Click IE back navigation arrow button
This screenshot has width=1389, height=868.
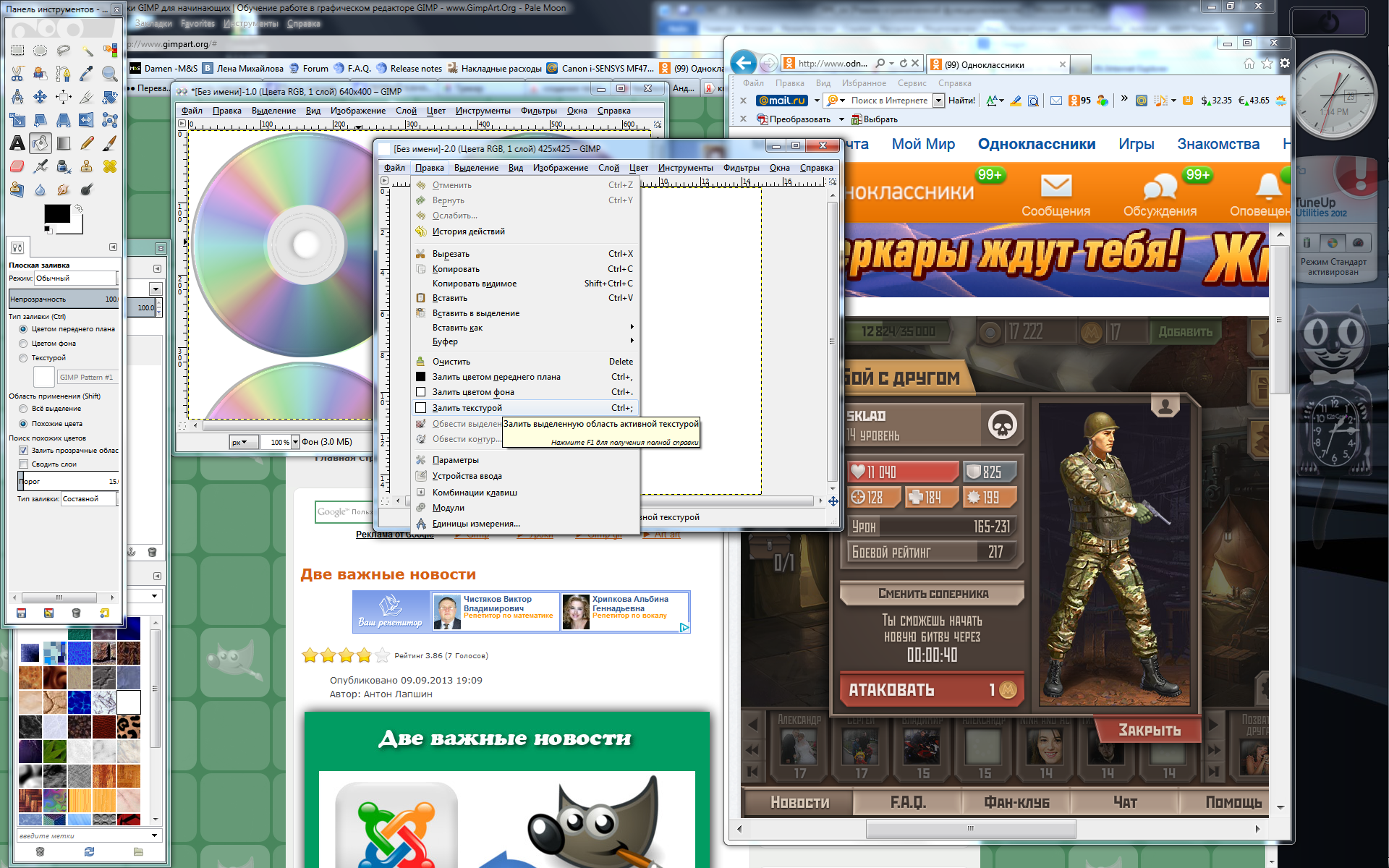(x=743, y=63)
